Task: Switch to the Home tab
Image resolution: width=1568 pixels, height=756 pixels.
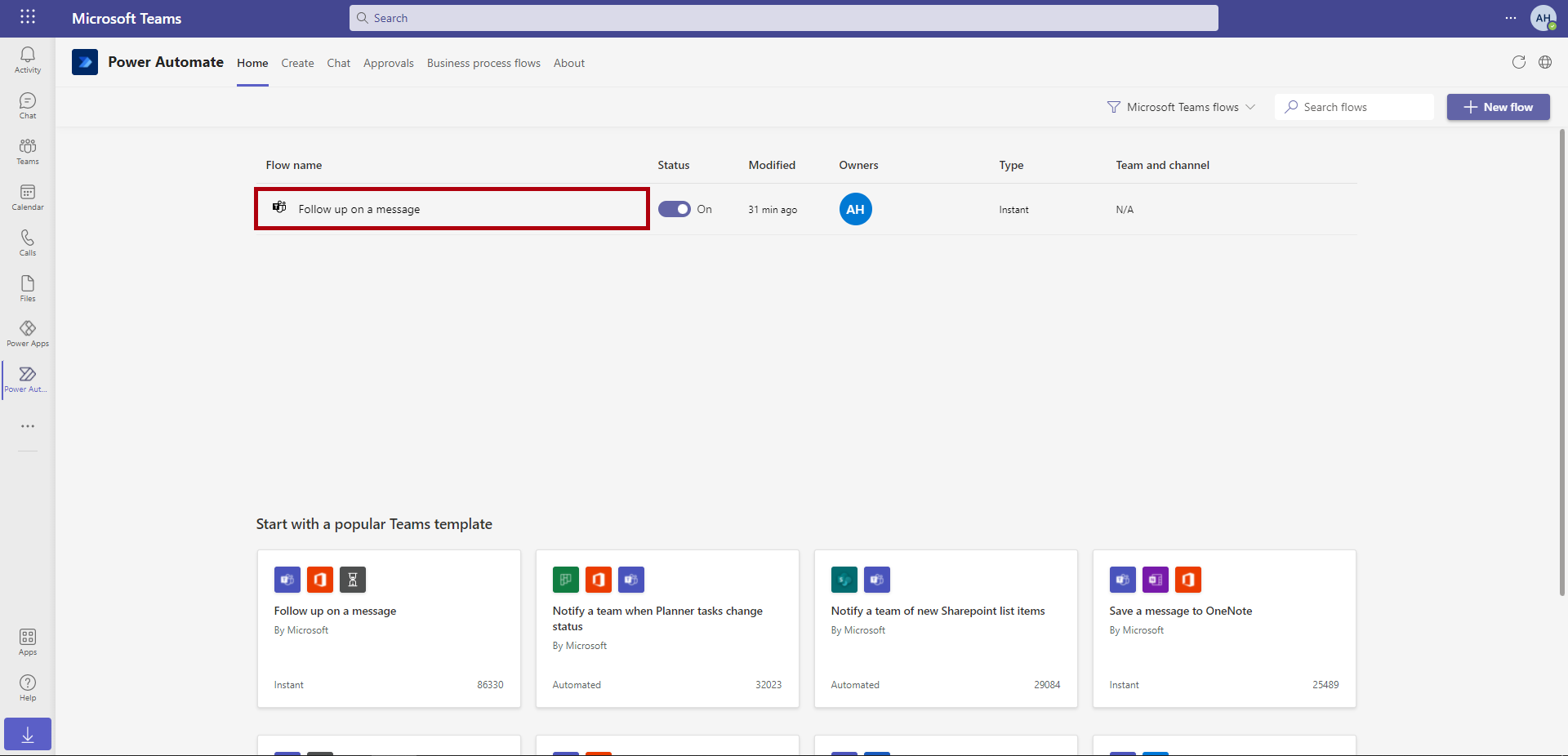Action: tap(252, 63)
